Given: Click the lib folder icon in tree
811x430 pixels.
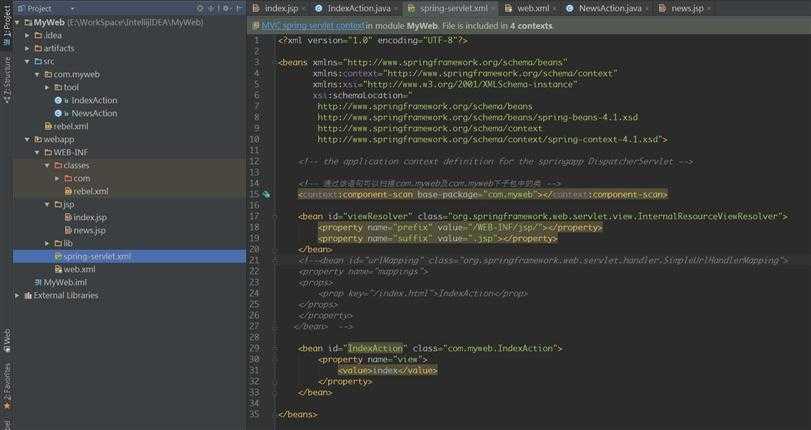Looking at the screenshot, I should click(x=58, y=243).
